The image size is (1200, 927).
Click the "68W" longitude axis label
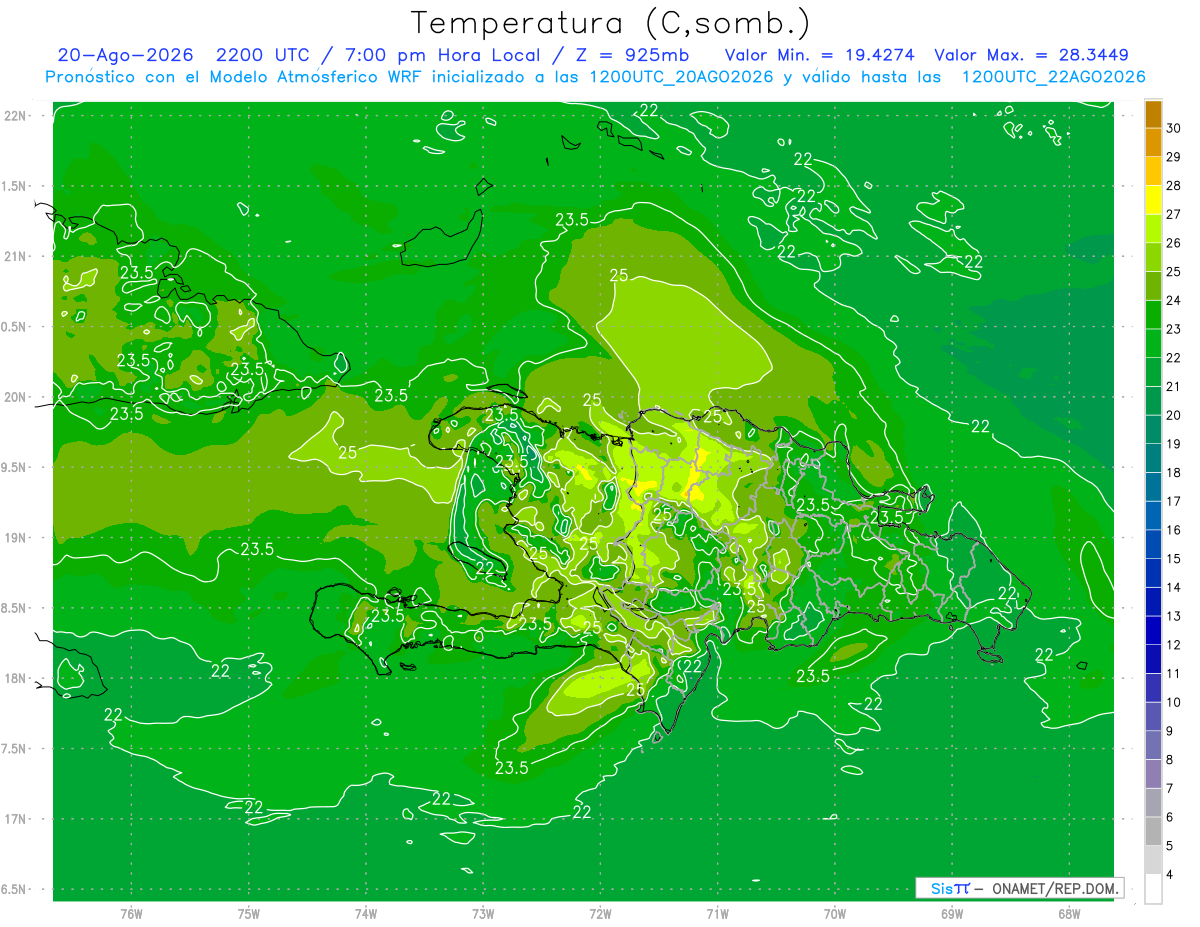tap(1069, 914)
